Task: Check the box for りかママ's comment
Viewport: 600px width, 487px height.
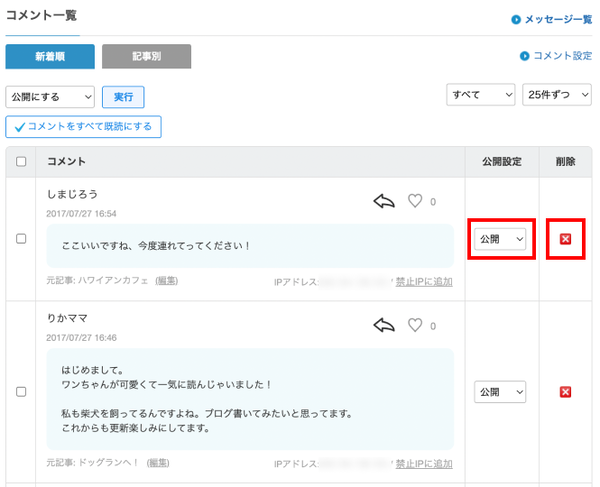Action: tap(21, 392)
